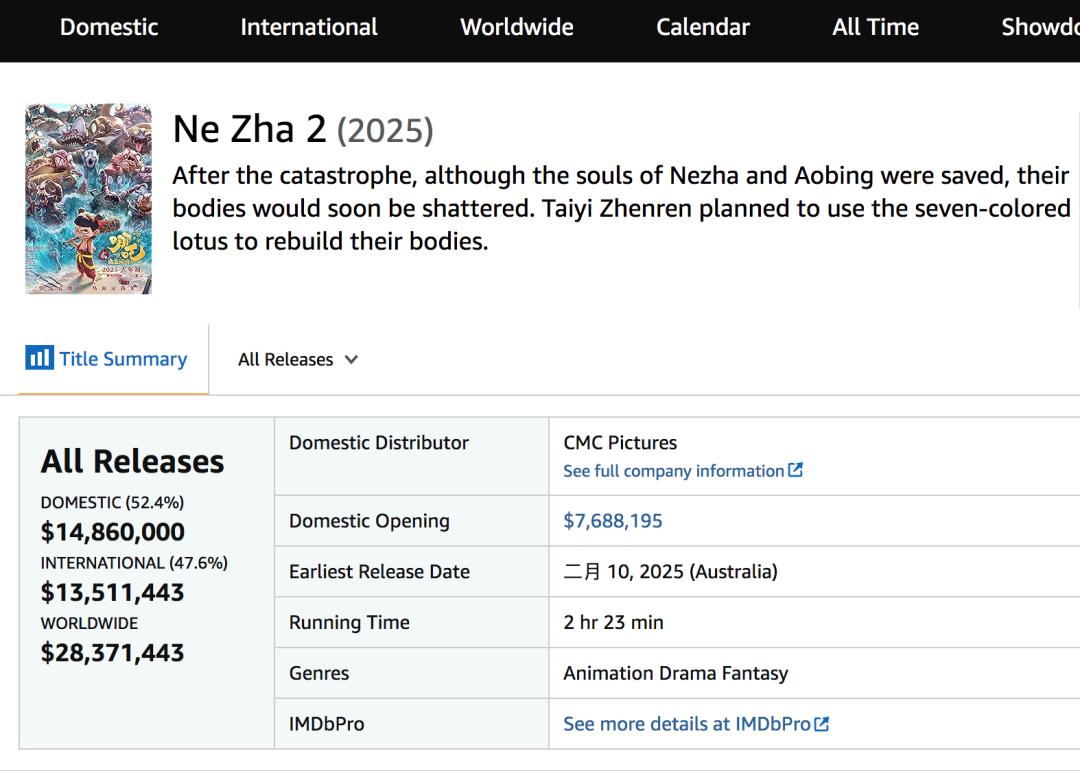The width and height of the screenshot is (1080, 771).
Task: Navigate to the All Time section
Action: [x=875, y=27]
